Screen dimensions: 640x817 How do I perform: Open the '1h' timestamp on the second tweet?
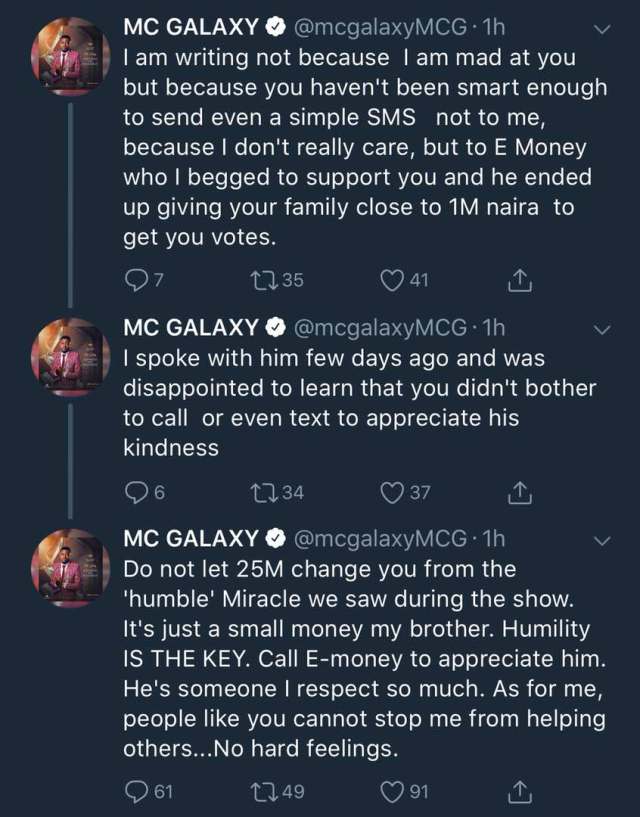click(x=493, y=327)
